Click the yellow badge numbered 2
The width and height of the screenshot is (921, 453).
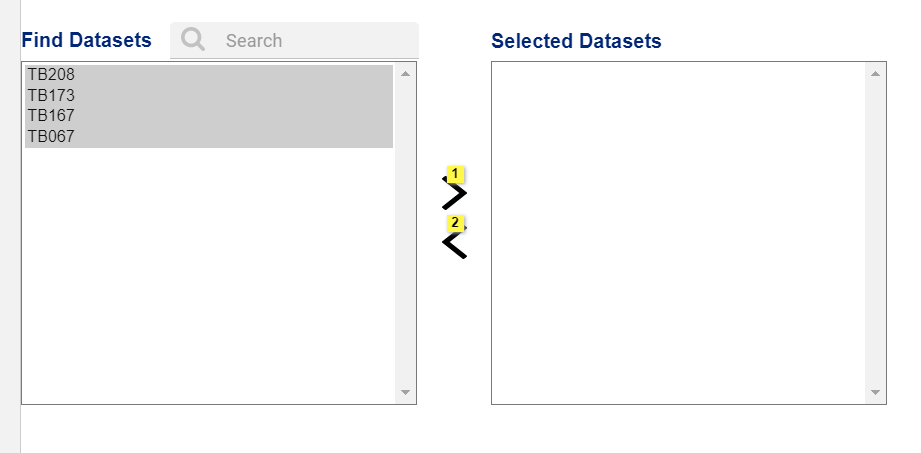[455, 223]
